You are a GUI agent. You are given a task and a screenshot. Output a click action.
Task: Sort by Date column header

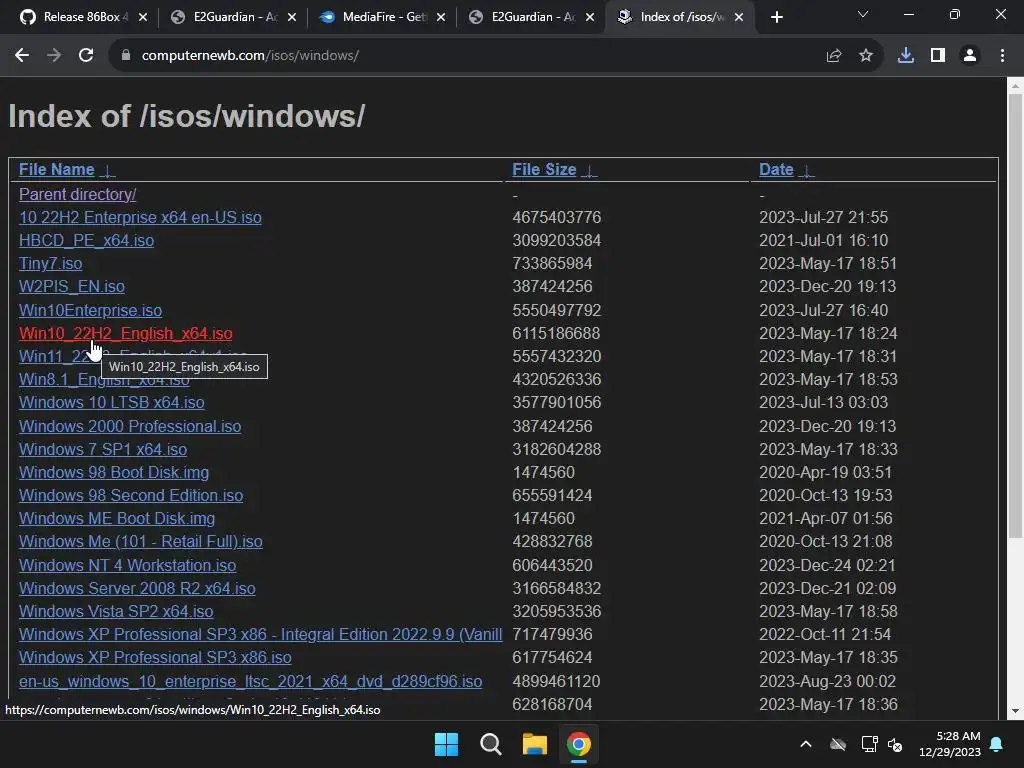tap(776, 170)
